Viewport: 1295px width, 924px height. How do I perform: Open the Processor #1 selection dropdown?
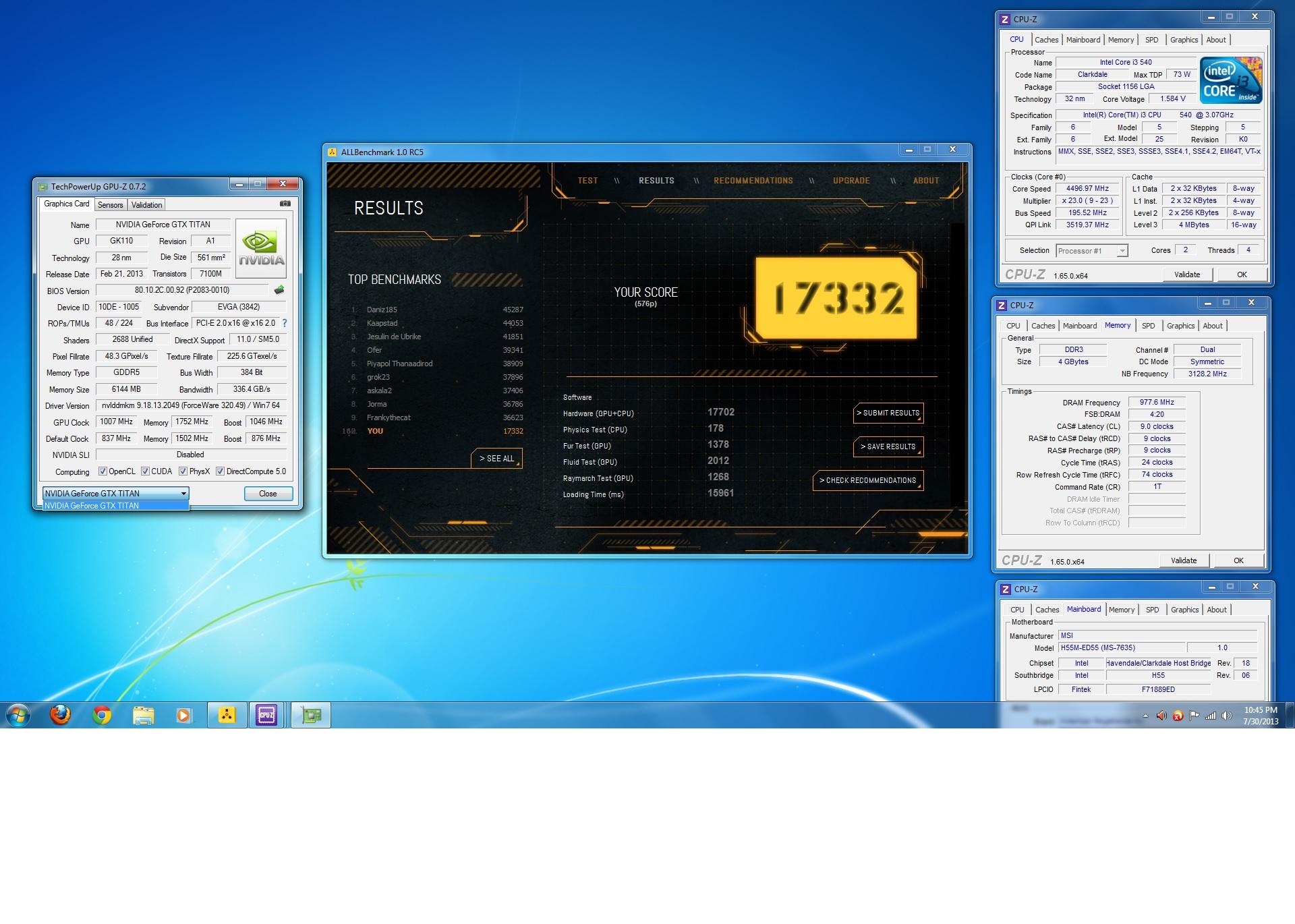click(1091, 251)
